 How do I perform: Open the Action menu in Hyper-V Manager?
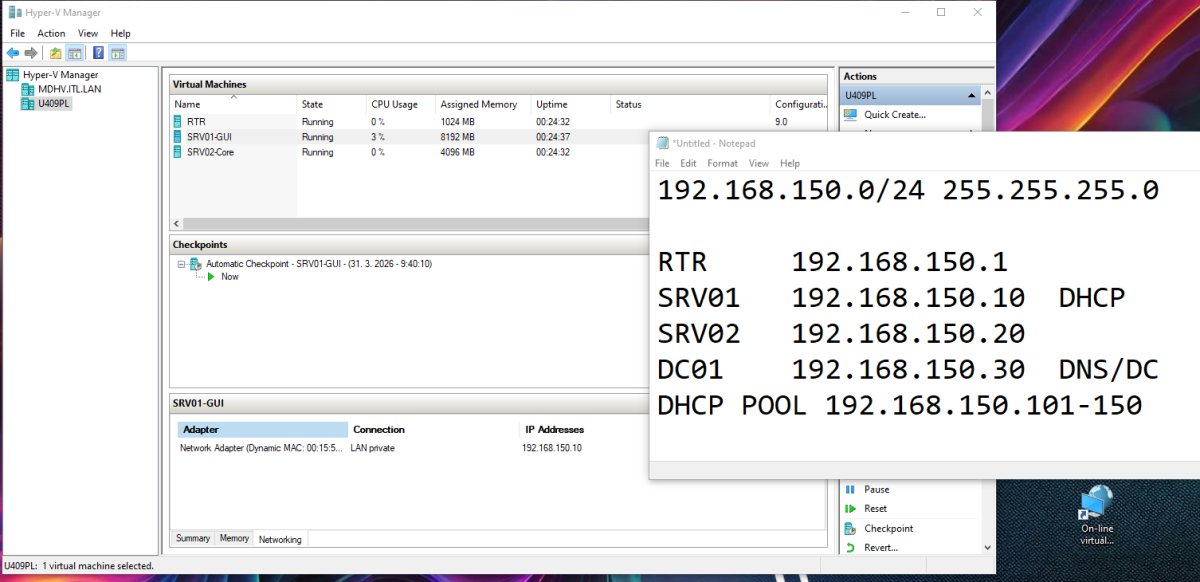51,33
